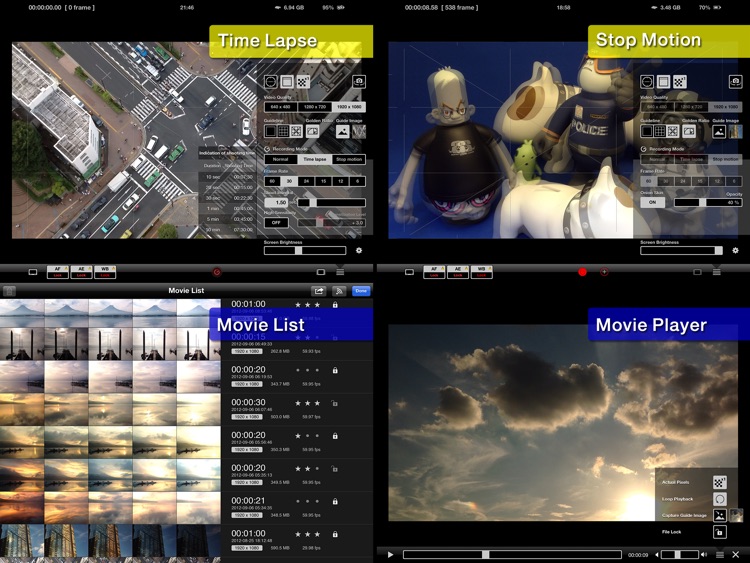Screen dimensions: 750x563
Task: Toggle AF Lock in Stop Motion toolbar
Action: (434, 272)
